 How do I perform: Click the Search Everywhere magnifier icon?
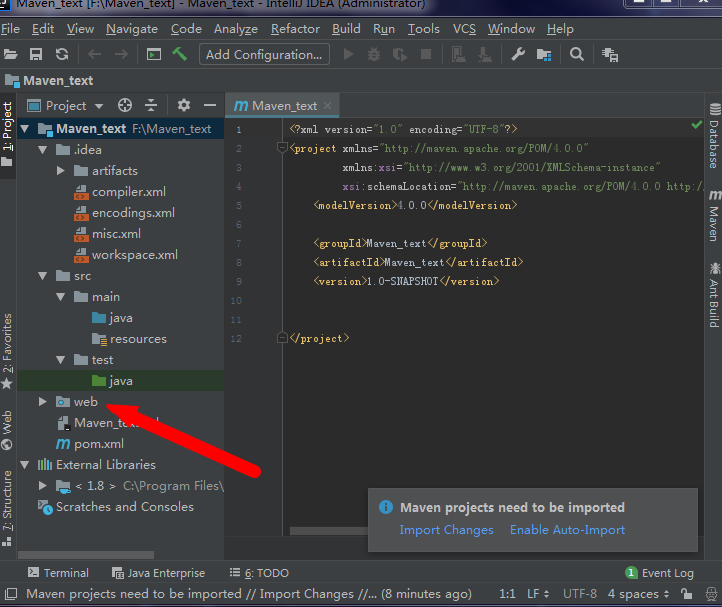[x=576, y=54]
